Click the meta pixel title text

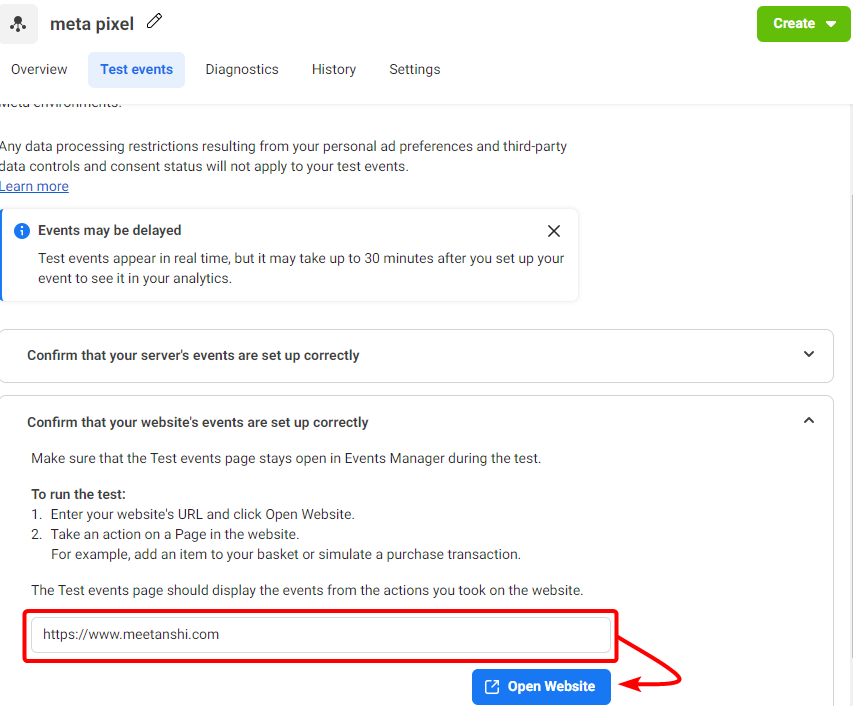coord(92,24)
